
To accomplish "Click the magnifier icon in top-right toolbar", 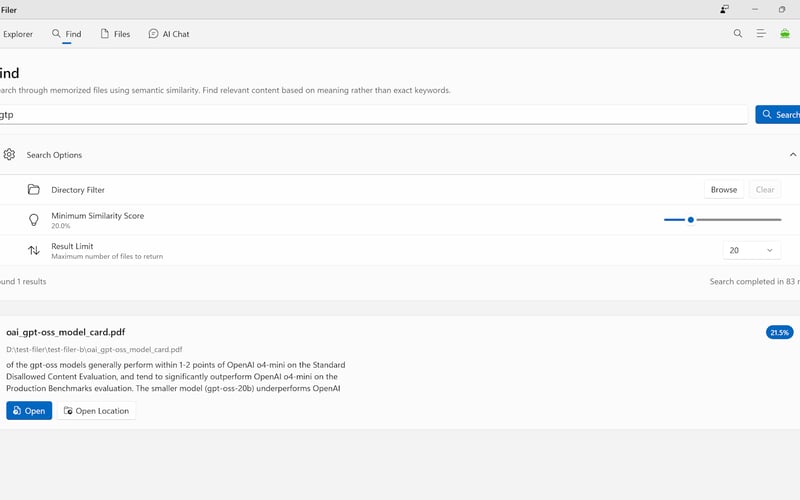I will point(738,34).
